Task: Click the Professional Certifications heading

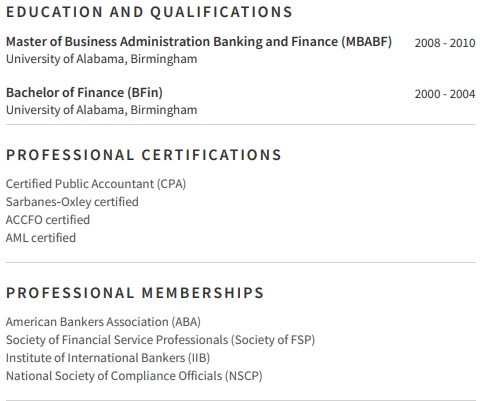Action: pos(144,155)
